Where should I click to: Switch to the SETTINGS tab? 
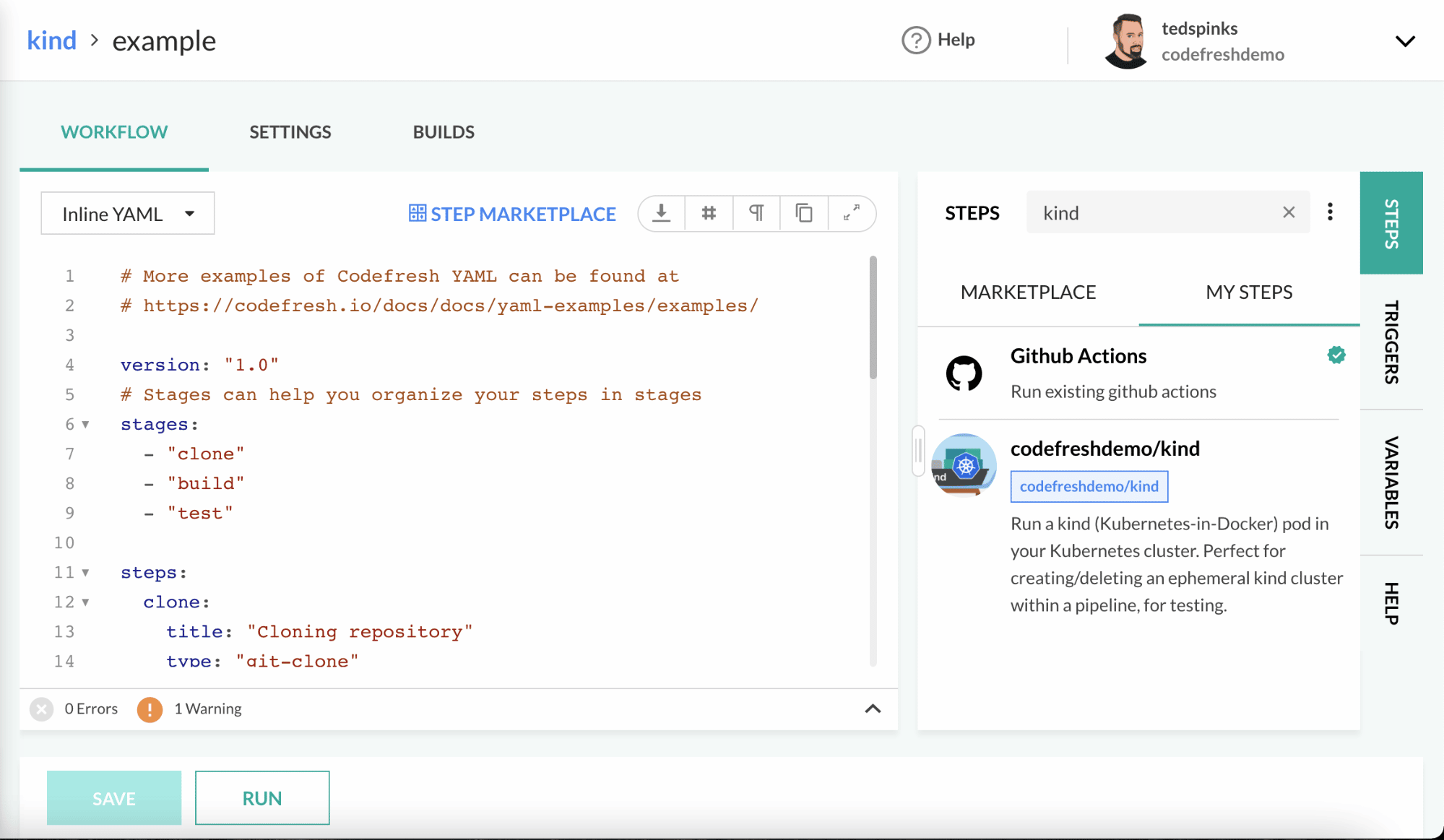pyautogui.click(x=290, y=132)
